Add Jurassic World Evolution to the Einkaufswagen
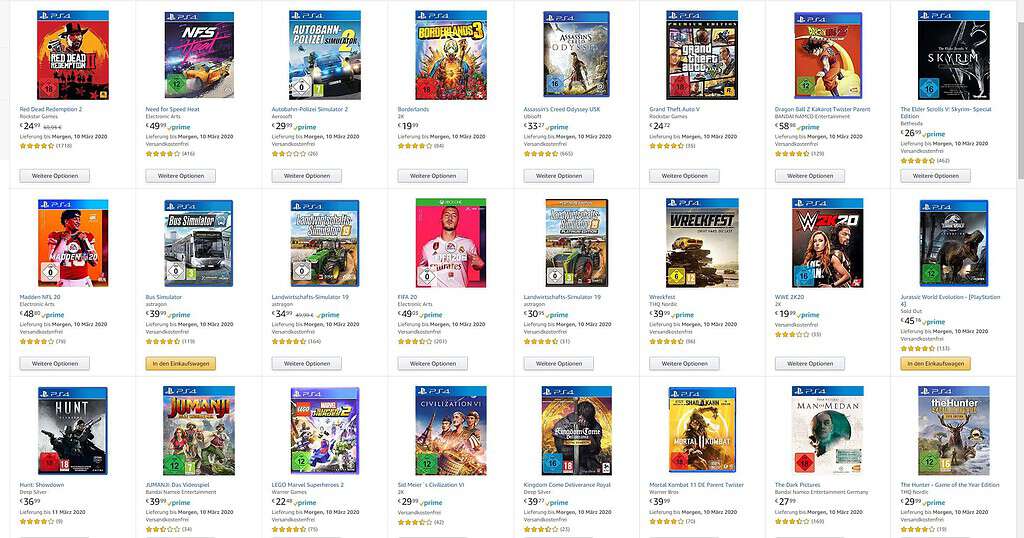Viewport: 1024px width, 538px height. [935, 364]
